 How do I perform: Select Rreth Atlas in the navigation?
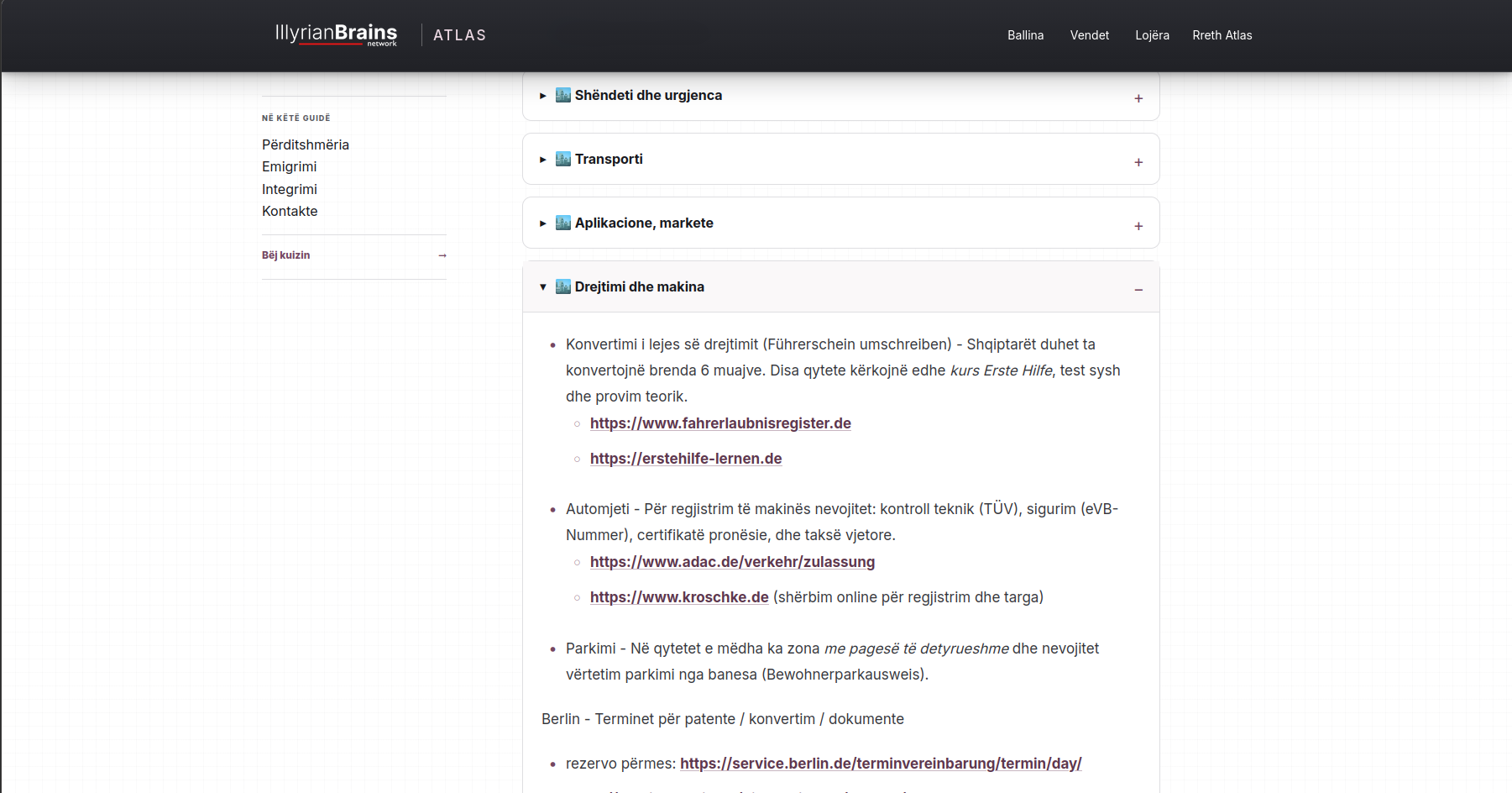pyautogui.click(x=1222, y=35)
